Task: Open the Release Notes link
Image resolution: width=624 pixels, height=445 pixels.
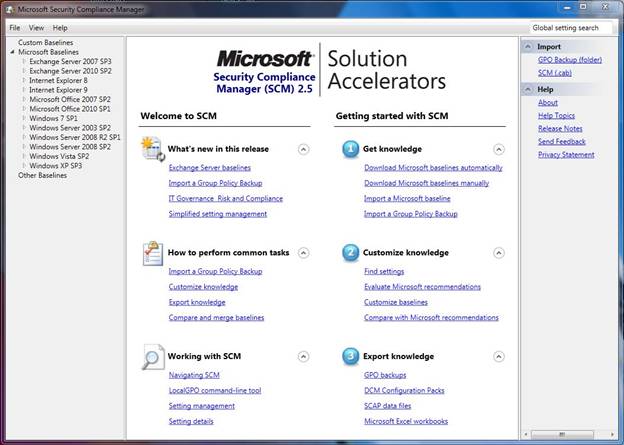Action: click(x=560, y=129)
